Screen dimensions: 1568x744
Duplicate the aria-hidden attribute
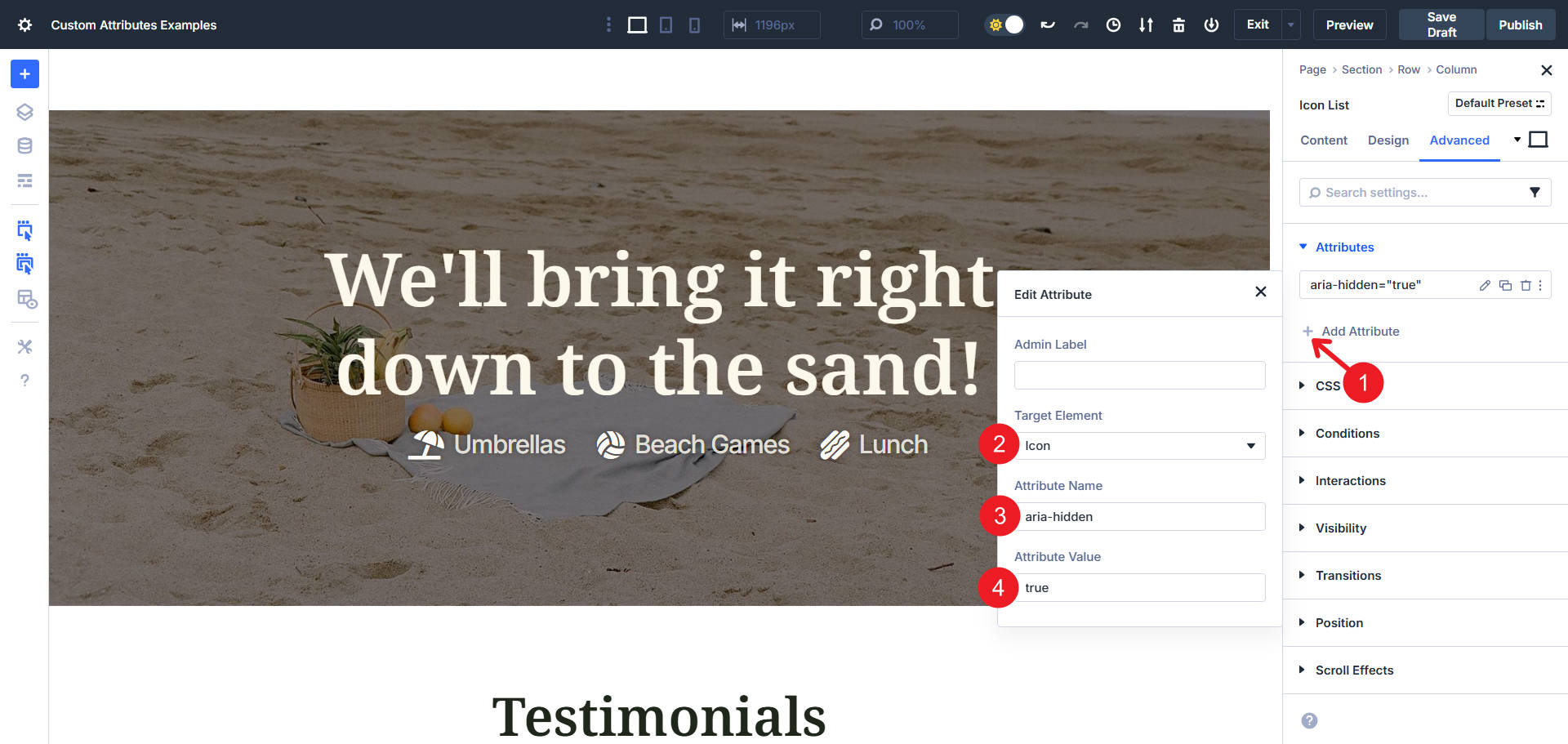click(1505, 285)
